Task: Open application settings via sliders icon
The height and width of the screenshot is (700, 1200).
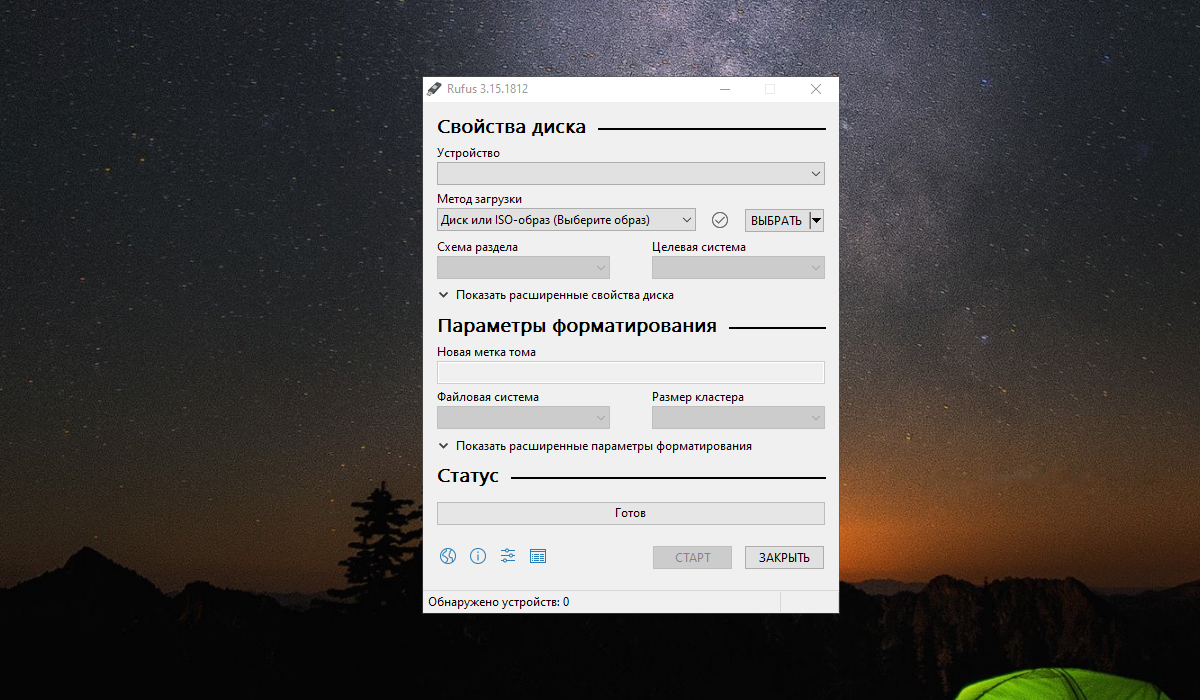Action: tap(508, 556)
